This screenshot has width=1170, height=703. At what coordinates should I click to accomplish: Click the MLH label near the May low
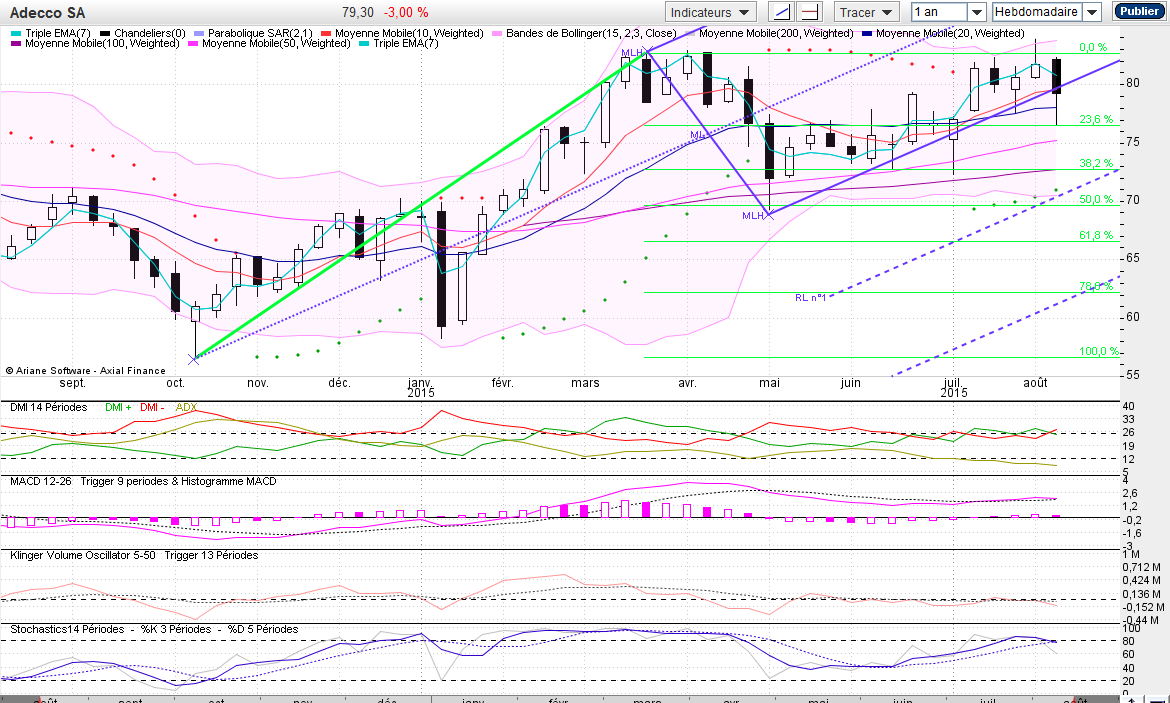pos(753,216)
